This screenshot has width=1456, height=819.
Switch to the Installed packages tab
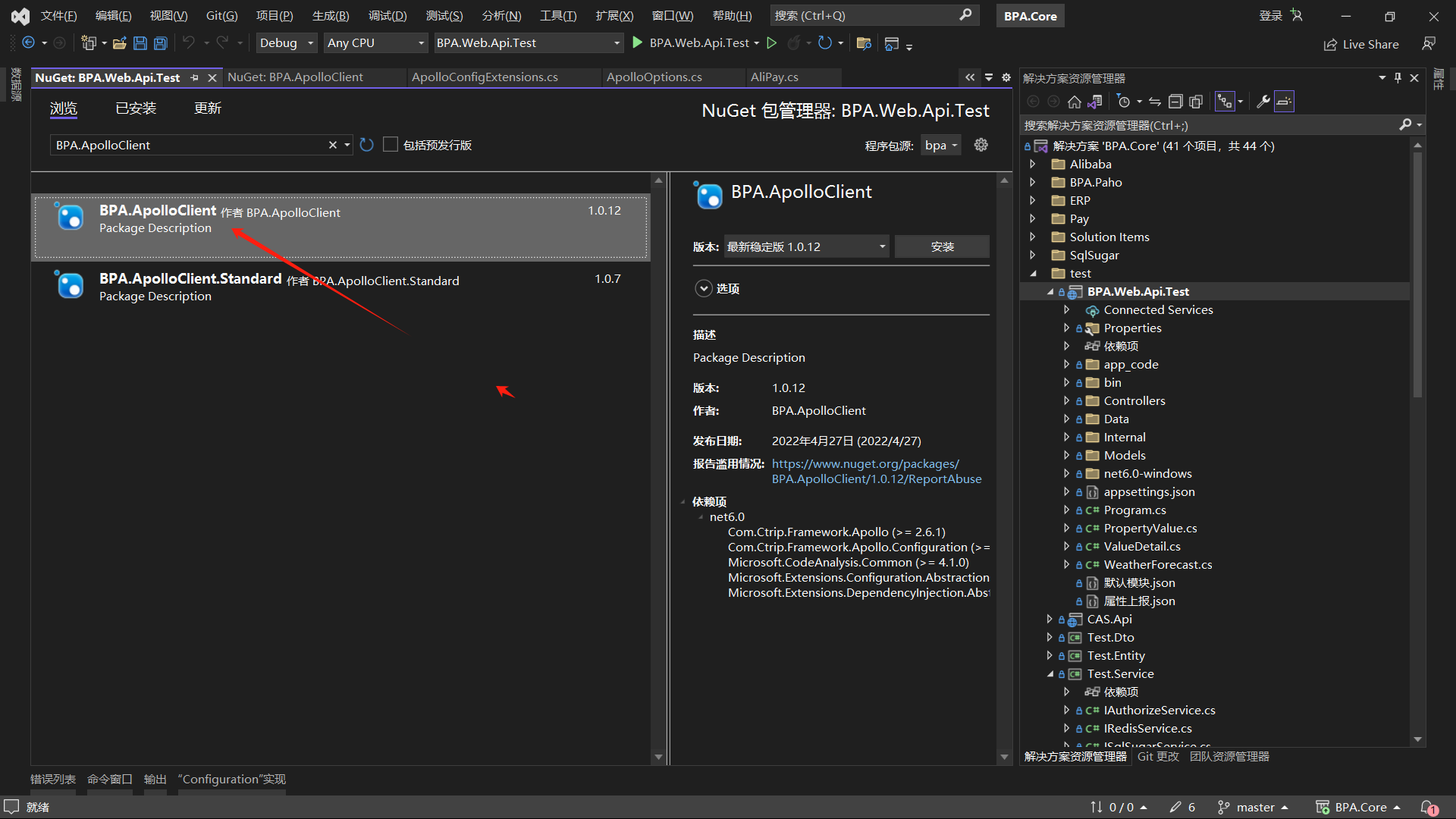click(136, 108)
